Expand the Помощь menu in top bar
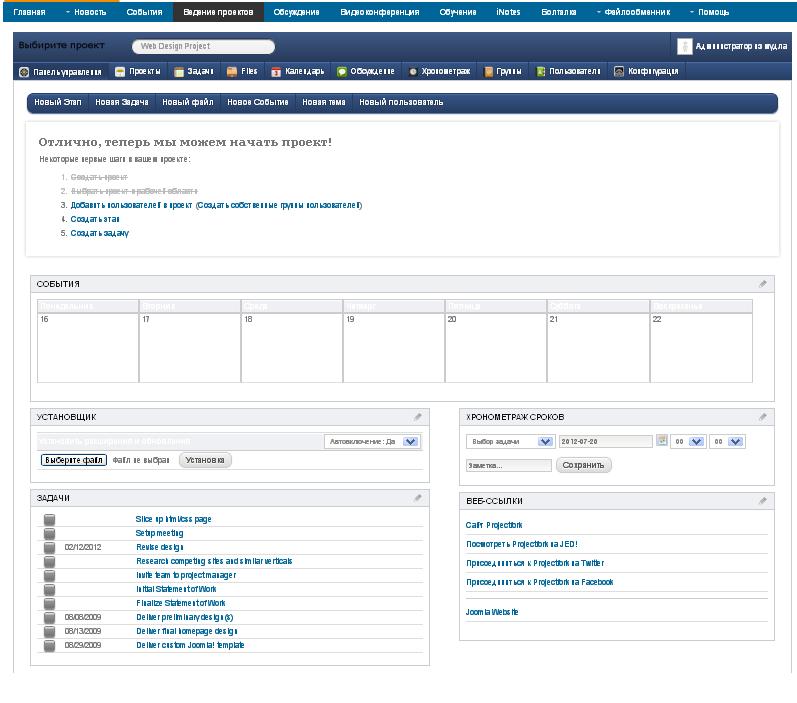 [x=710, y=12]
